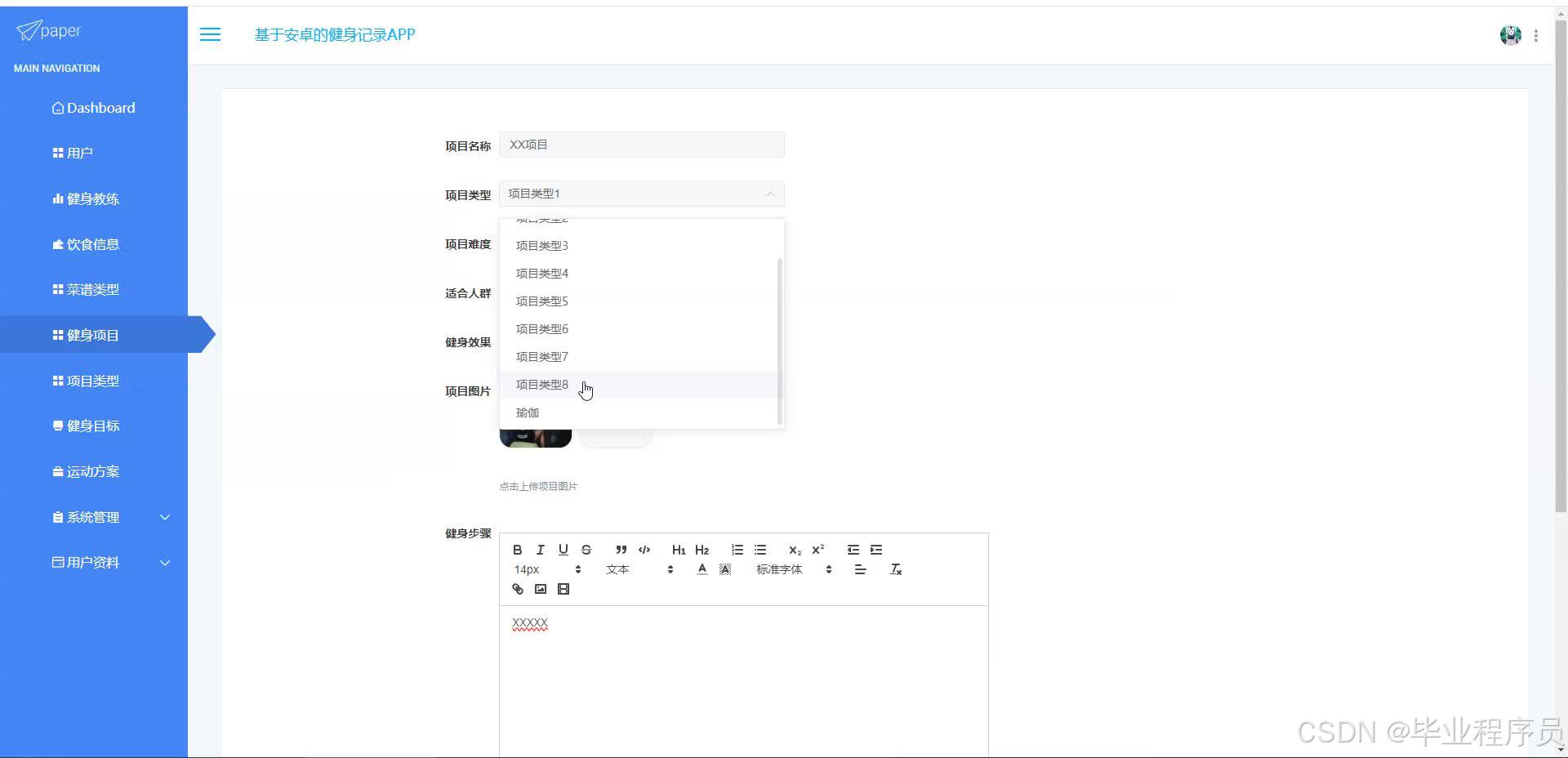This screenshot has width=1568, height=758.
Task: Select option 项目类型3 from list
Action: pyautogui.click(x=639, y=246)
